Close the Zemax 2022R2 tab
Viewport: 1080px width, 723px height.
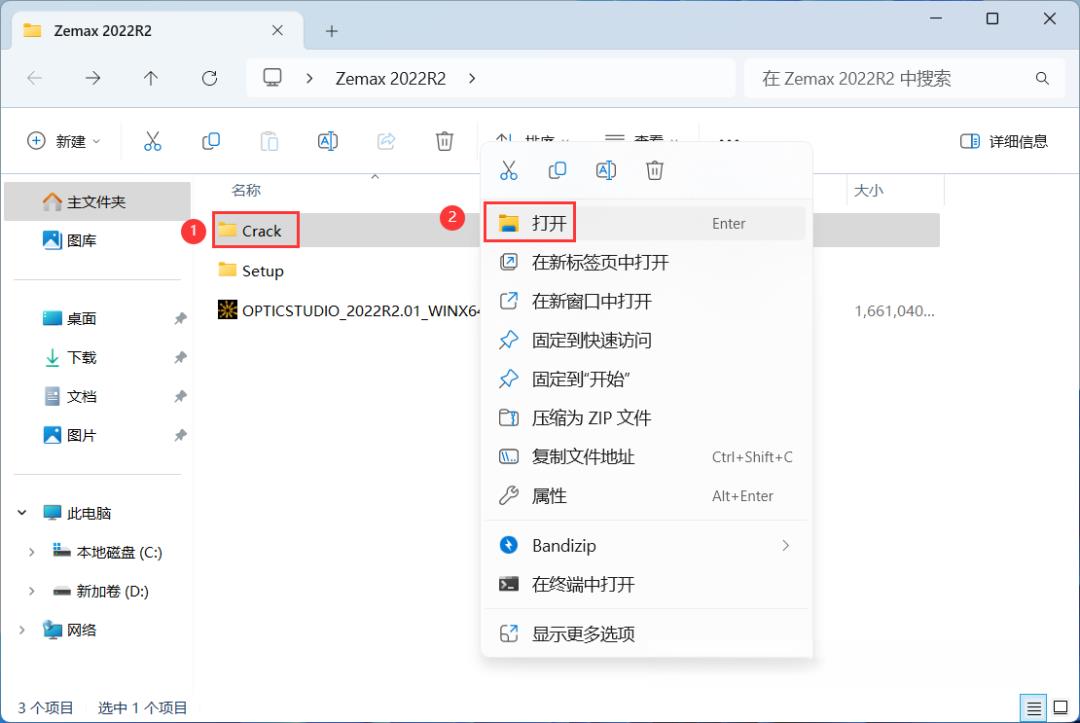[277, 30]
